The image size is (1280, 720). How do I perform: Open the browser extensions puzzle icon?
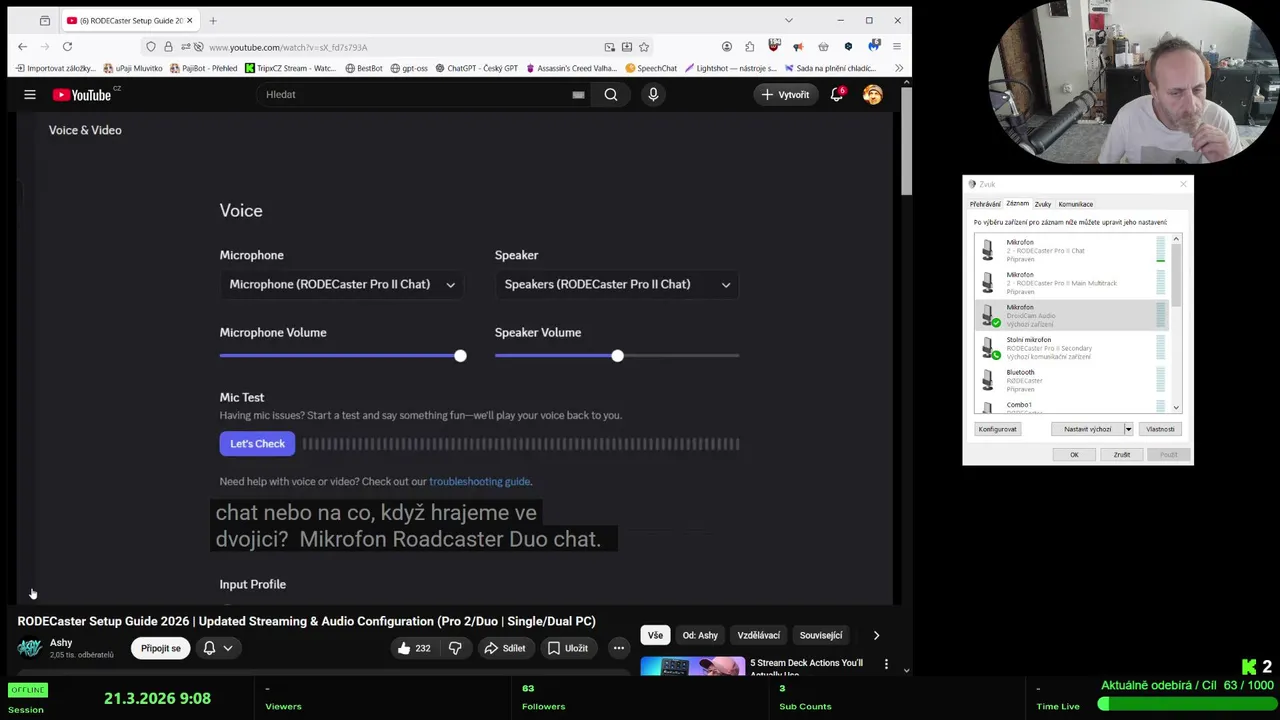(x=750, y=47)
